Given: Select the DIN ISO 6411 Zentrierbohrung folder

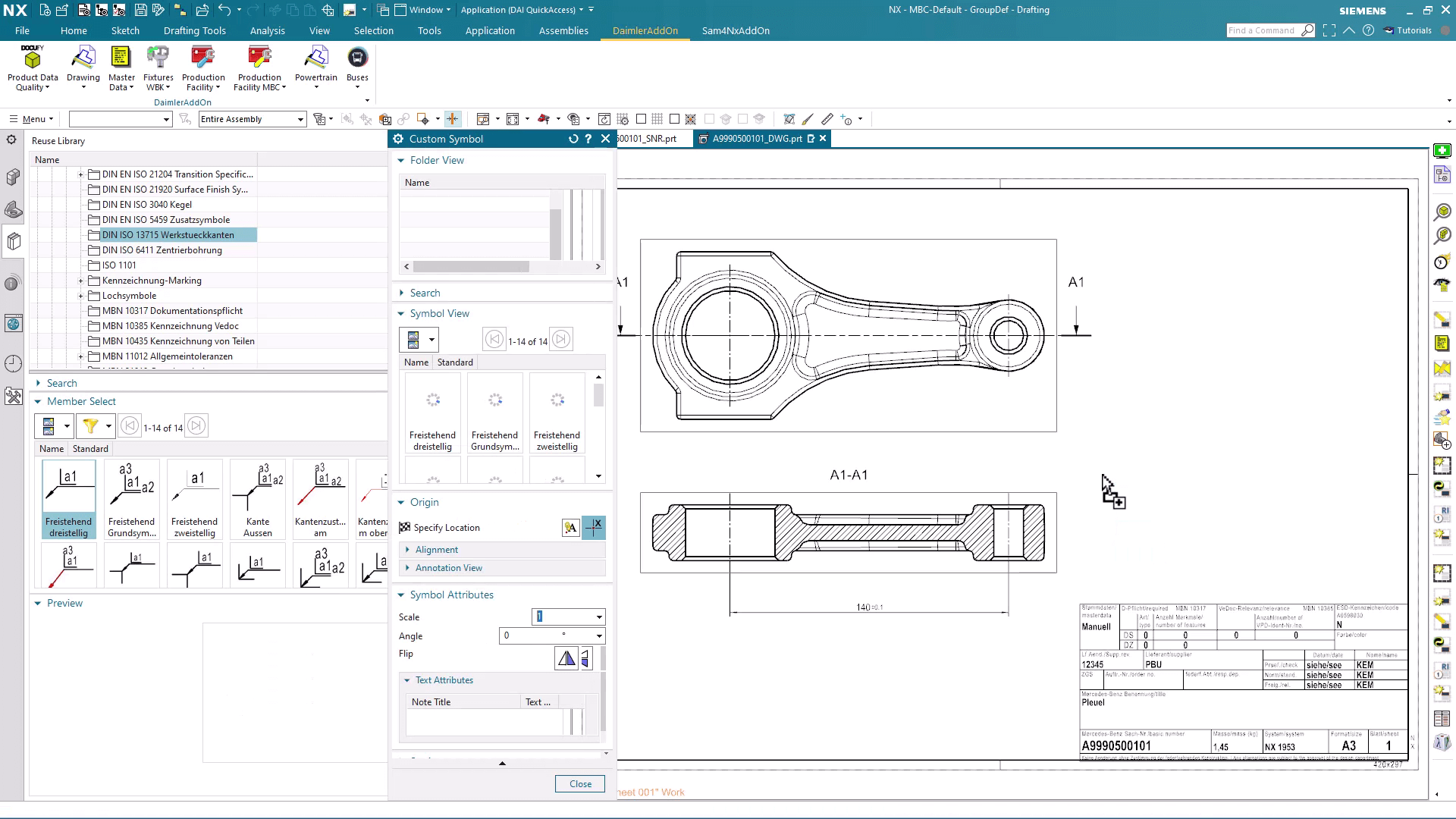Looking at the screenshot, I should click(x=162, y=250).
